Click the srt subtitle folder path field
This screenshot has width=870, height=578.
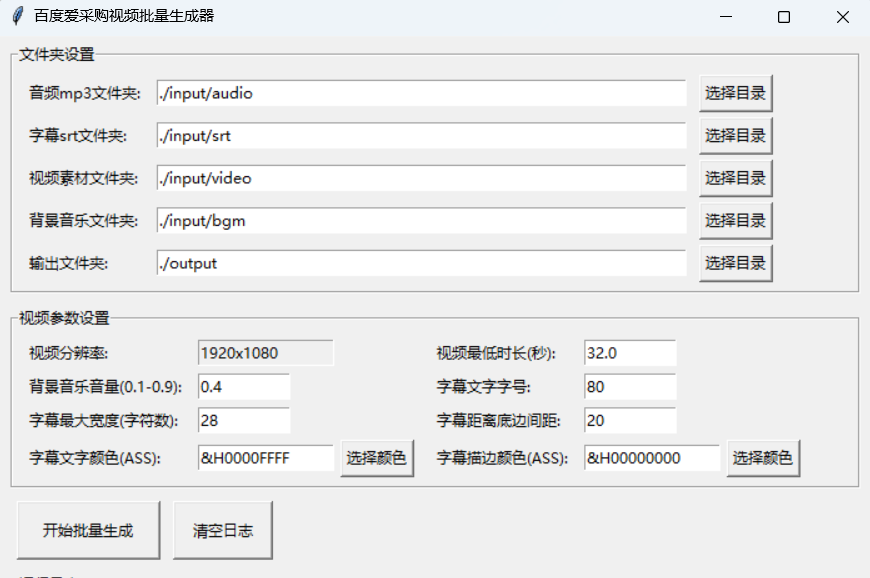420,135
